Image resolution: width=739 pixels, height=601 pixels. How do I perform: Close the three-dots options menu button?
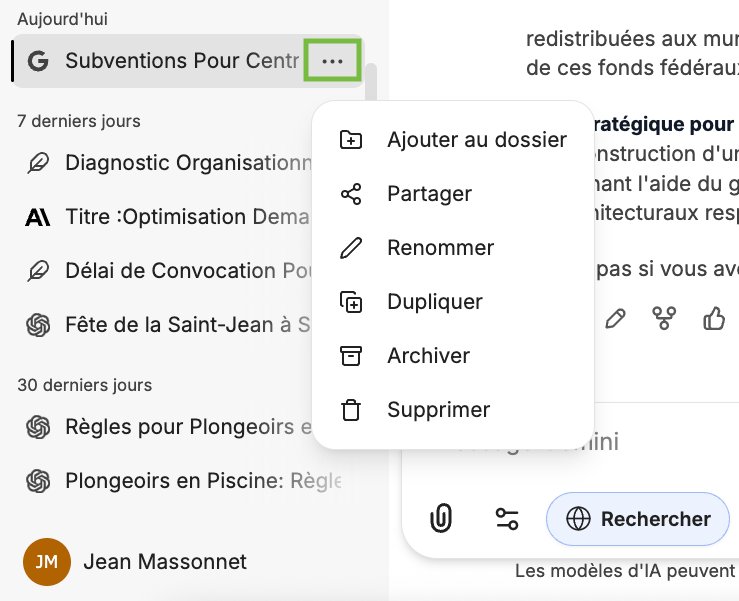click(333, 62)
